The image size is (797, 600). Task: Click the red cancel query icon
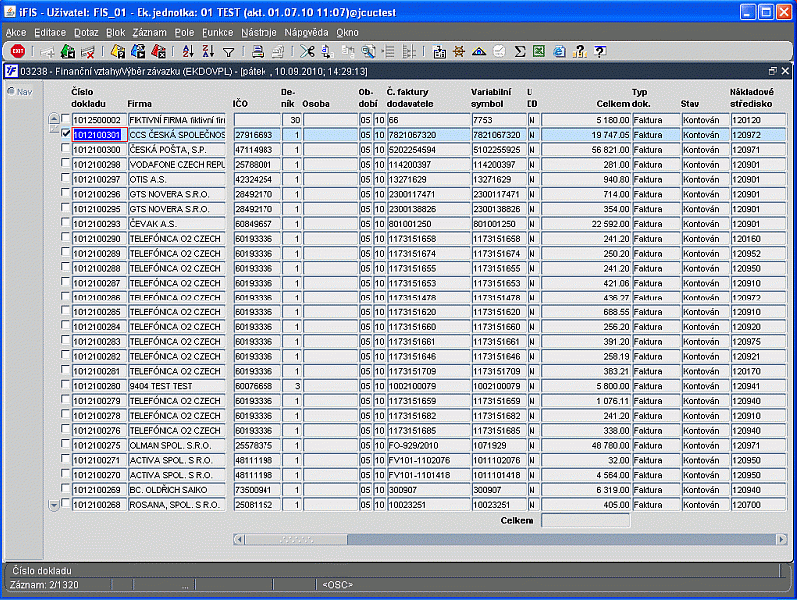(x=159, y=51)
